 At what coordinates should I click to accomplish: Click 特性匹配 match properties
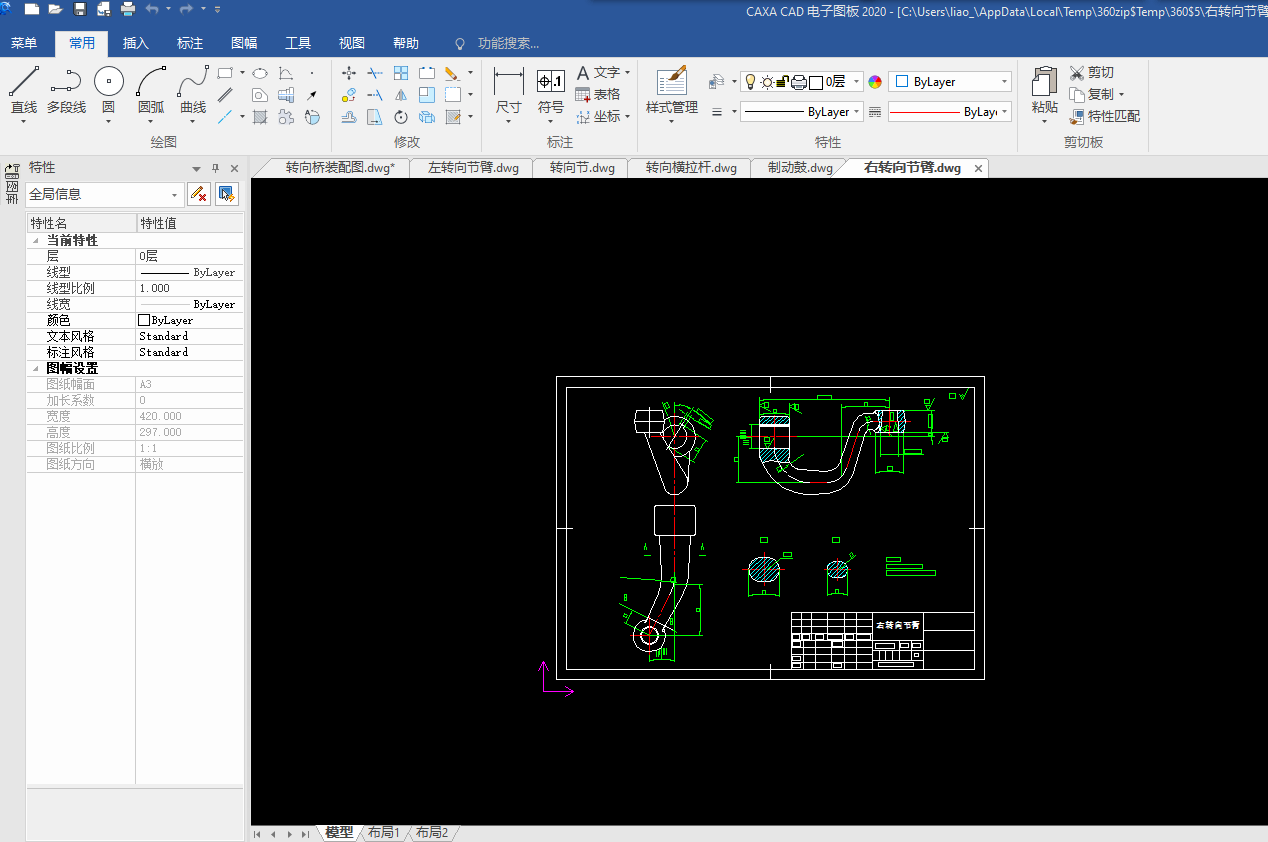coord(1104,116)
